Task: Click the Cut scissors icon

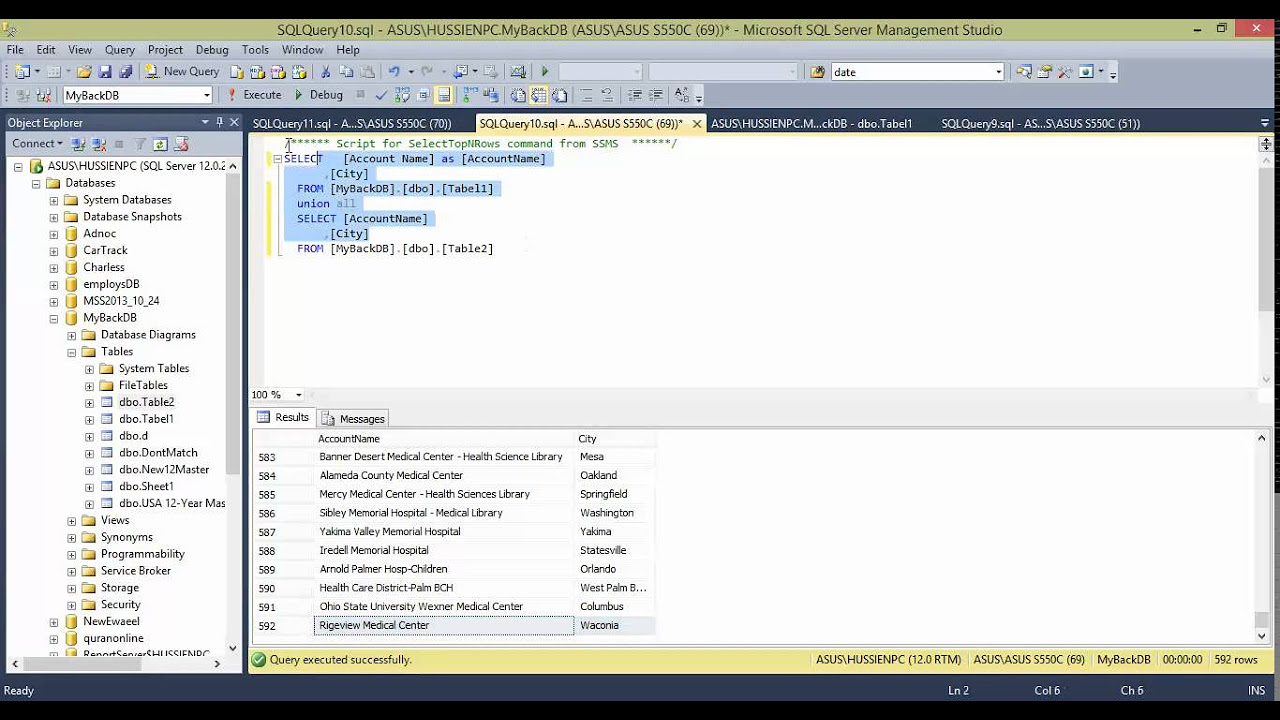Action: (325, 72)
